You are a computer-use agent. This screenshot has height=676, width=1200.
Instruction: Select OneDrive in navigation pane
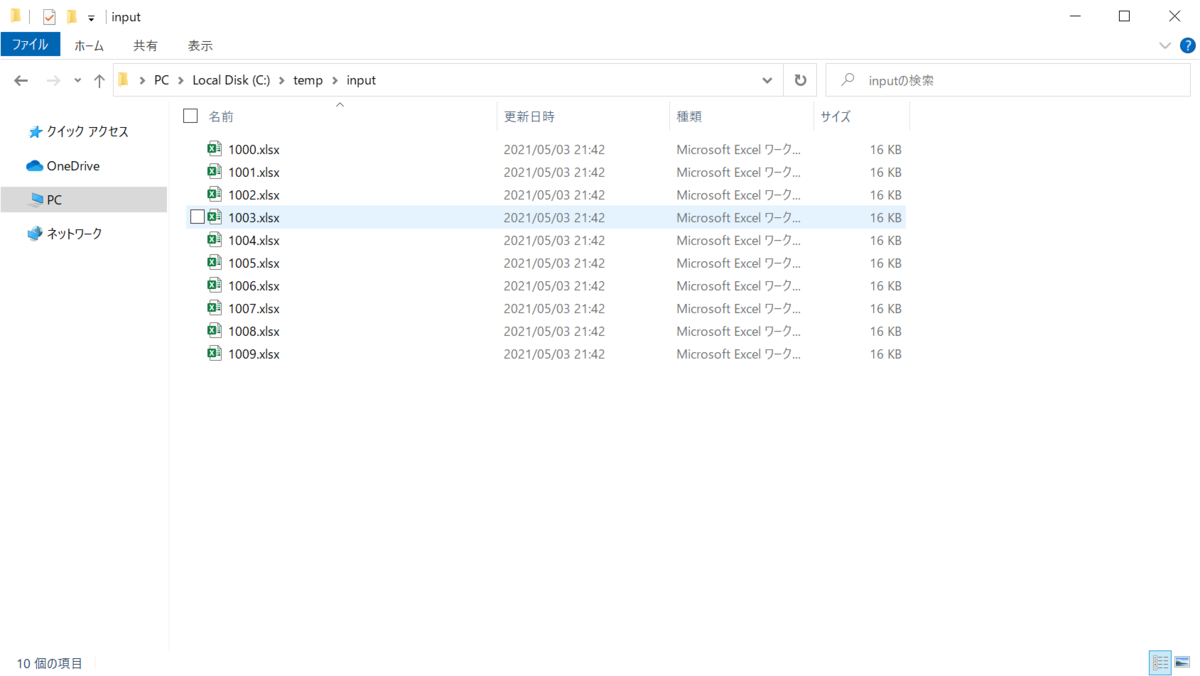click(x=63, y=166)
